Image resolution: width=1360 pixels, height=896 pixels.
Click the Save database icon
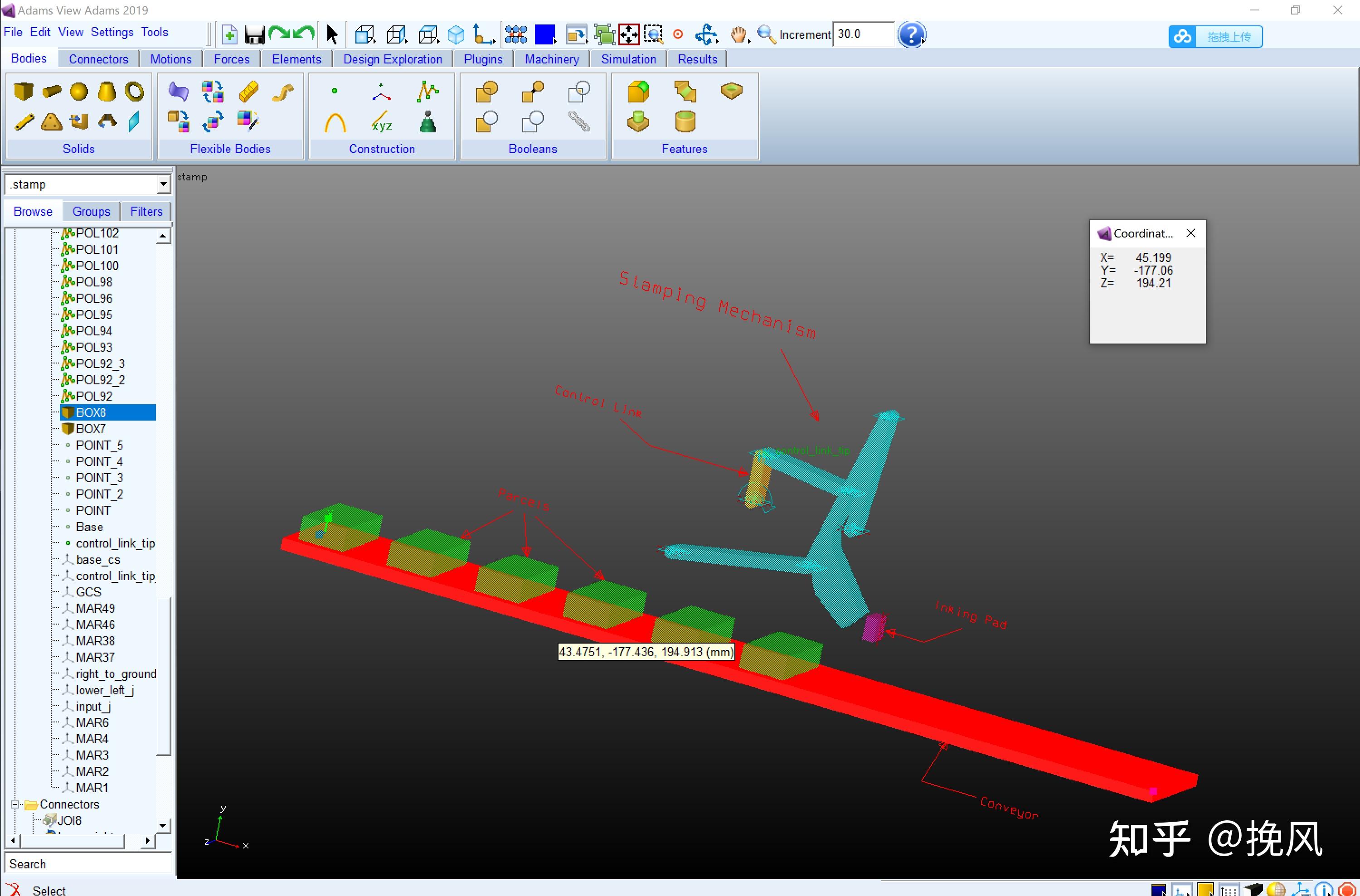pyautogui.click(x=254, y=35)
